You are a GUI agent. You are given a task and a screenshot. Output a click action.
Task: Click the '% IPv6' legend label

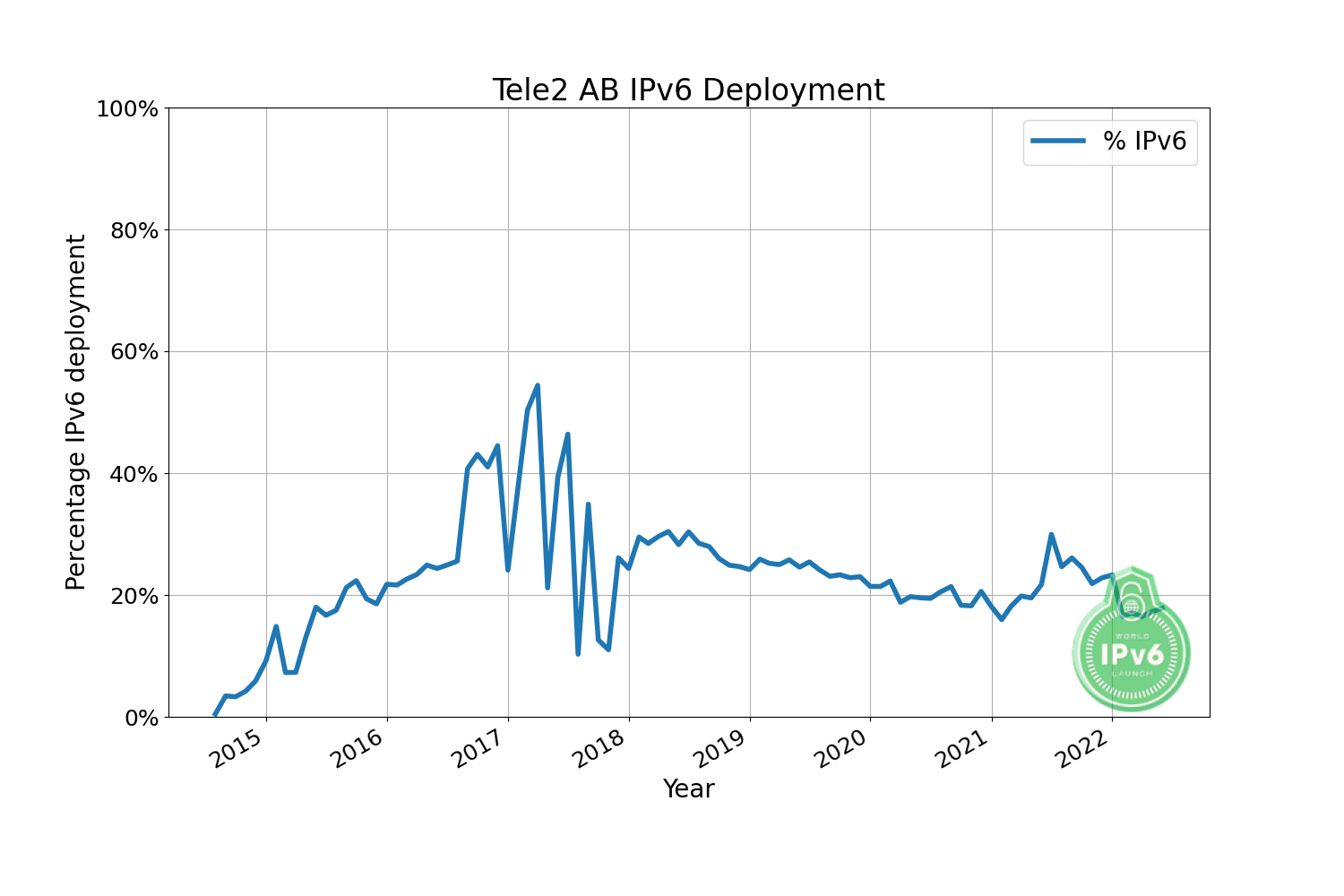point(1144,141)
